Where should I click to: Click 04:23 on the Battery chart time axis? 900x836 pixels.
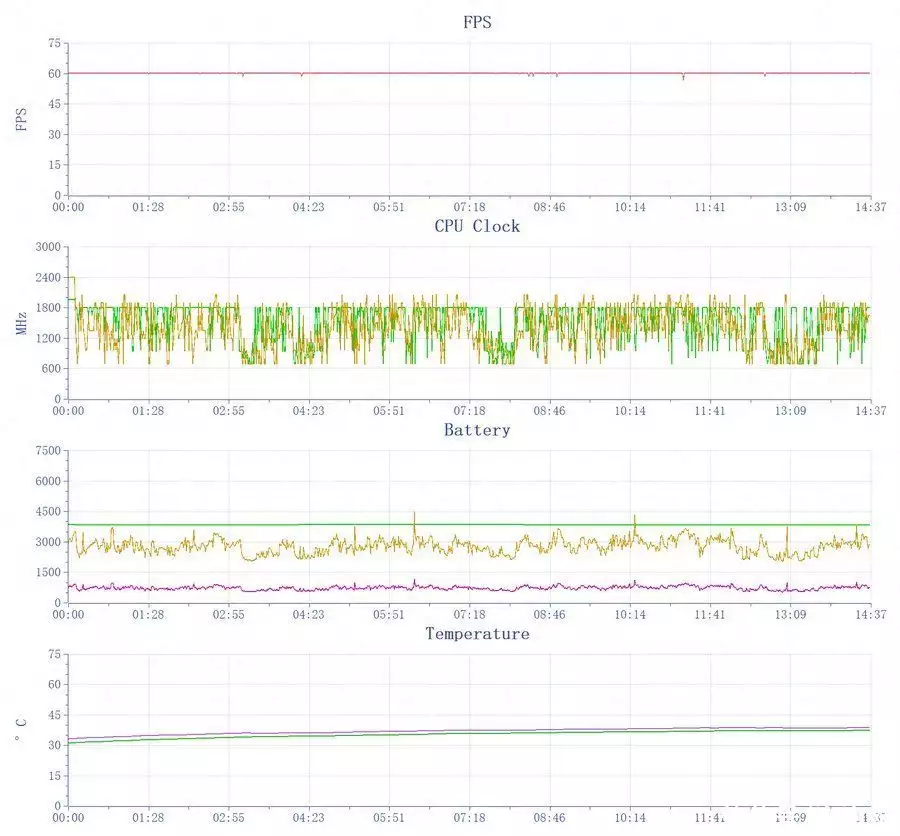click(309, 615)
